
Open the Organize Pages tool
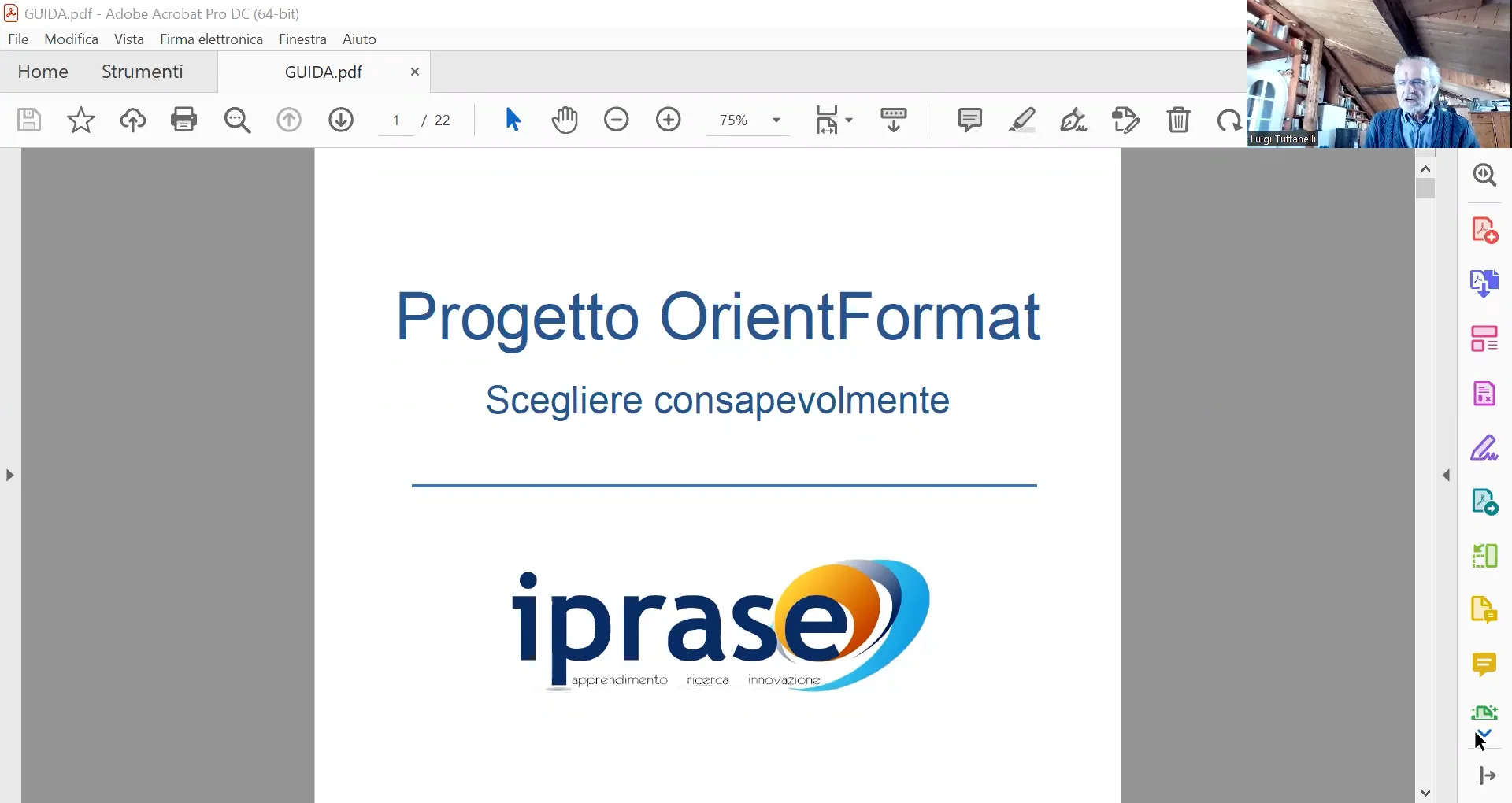pos(1485,338)
